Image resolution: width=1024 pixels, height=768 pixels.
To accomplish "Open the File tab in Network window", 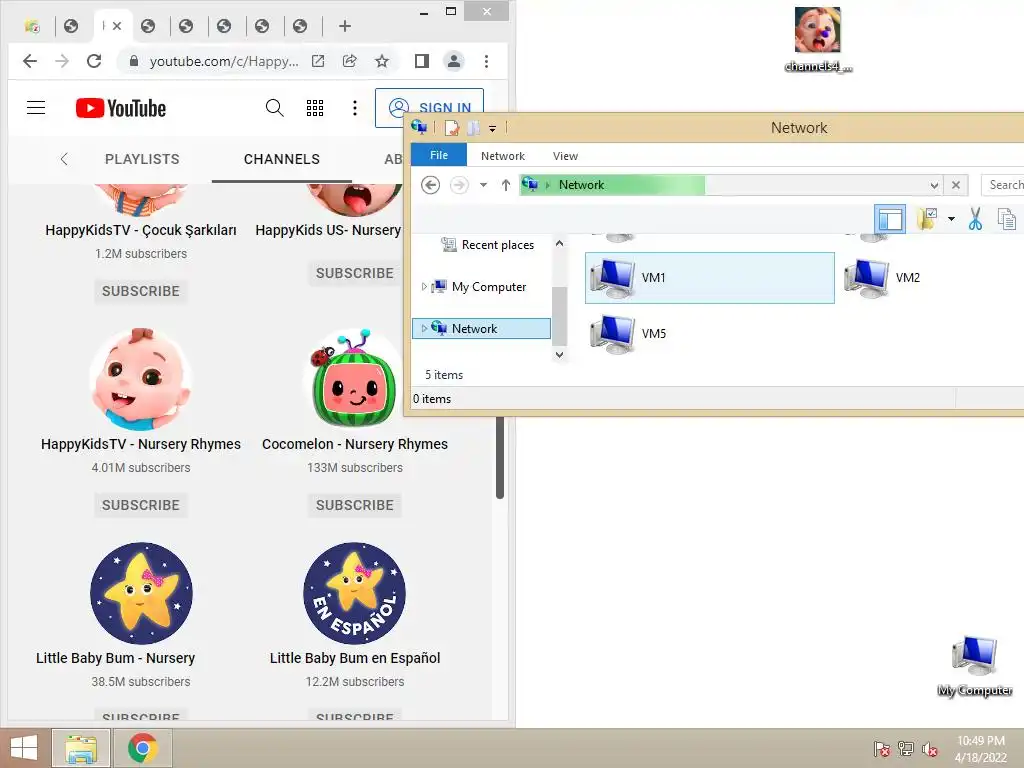I will point(439,155).
